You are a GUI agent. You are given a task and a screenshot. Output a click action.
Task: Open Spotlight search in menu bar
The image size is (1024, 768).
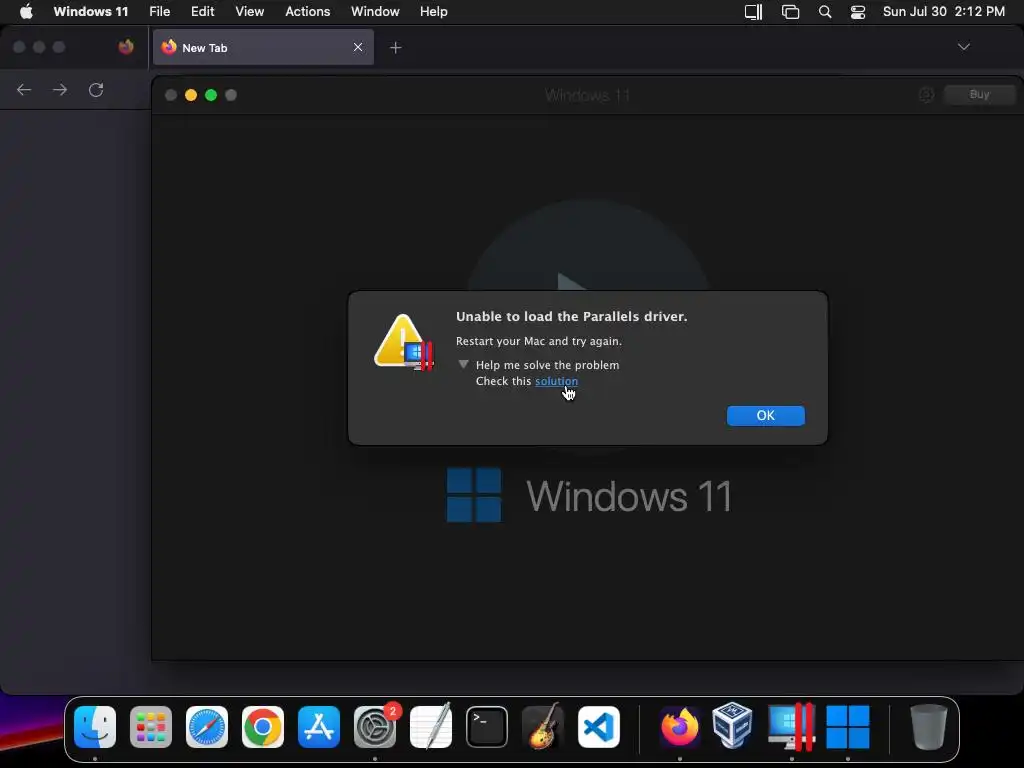[x=825, y=12]
